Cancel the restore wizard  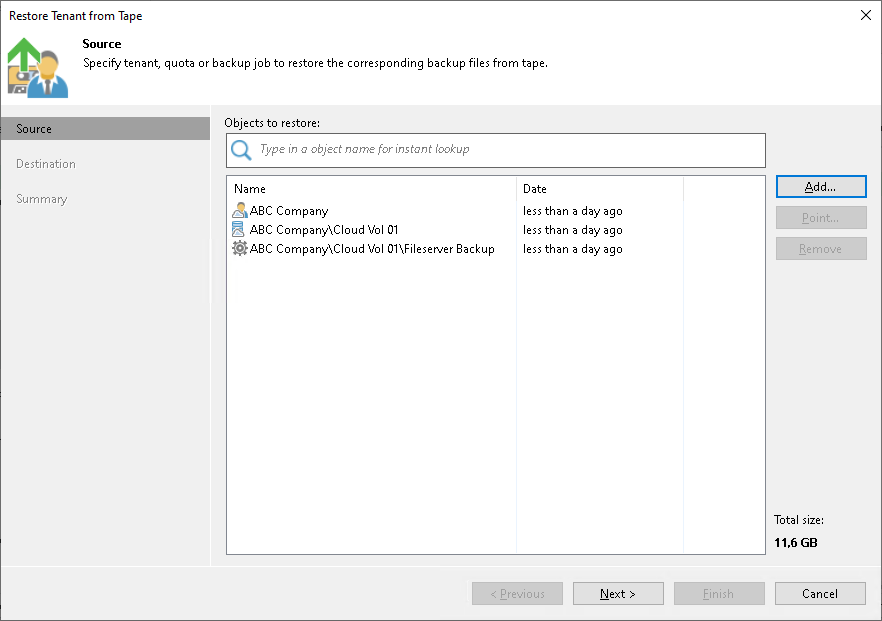820,593
